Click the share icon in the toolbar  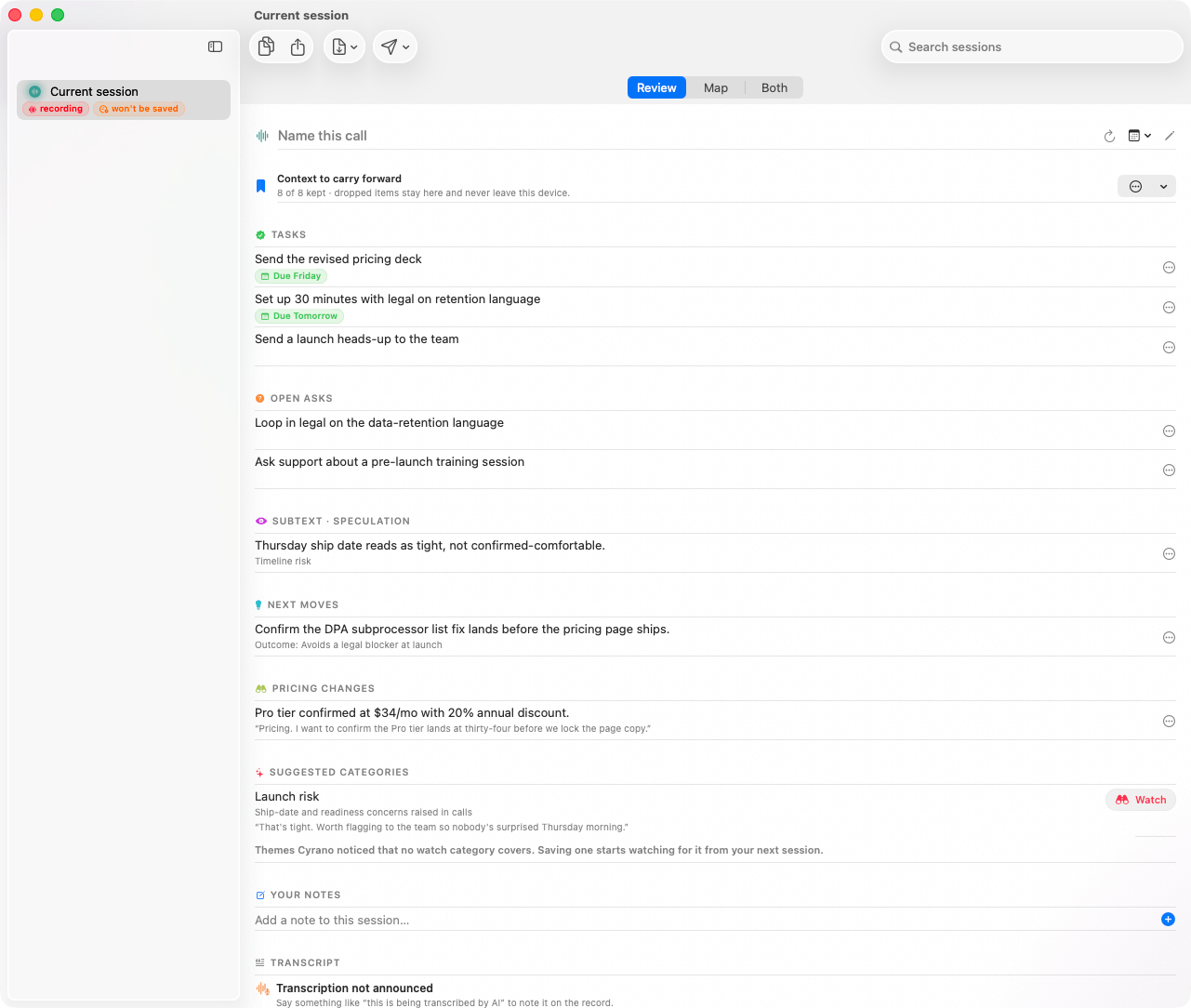pyautogui.click(x=298, y=46)
